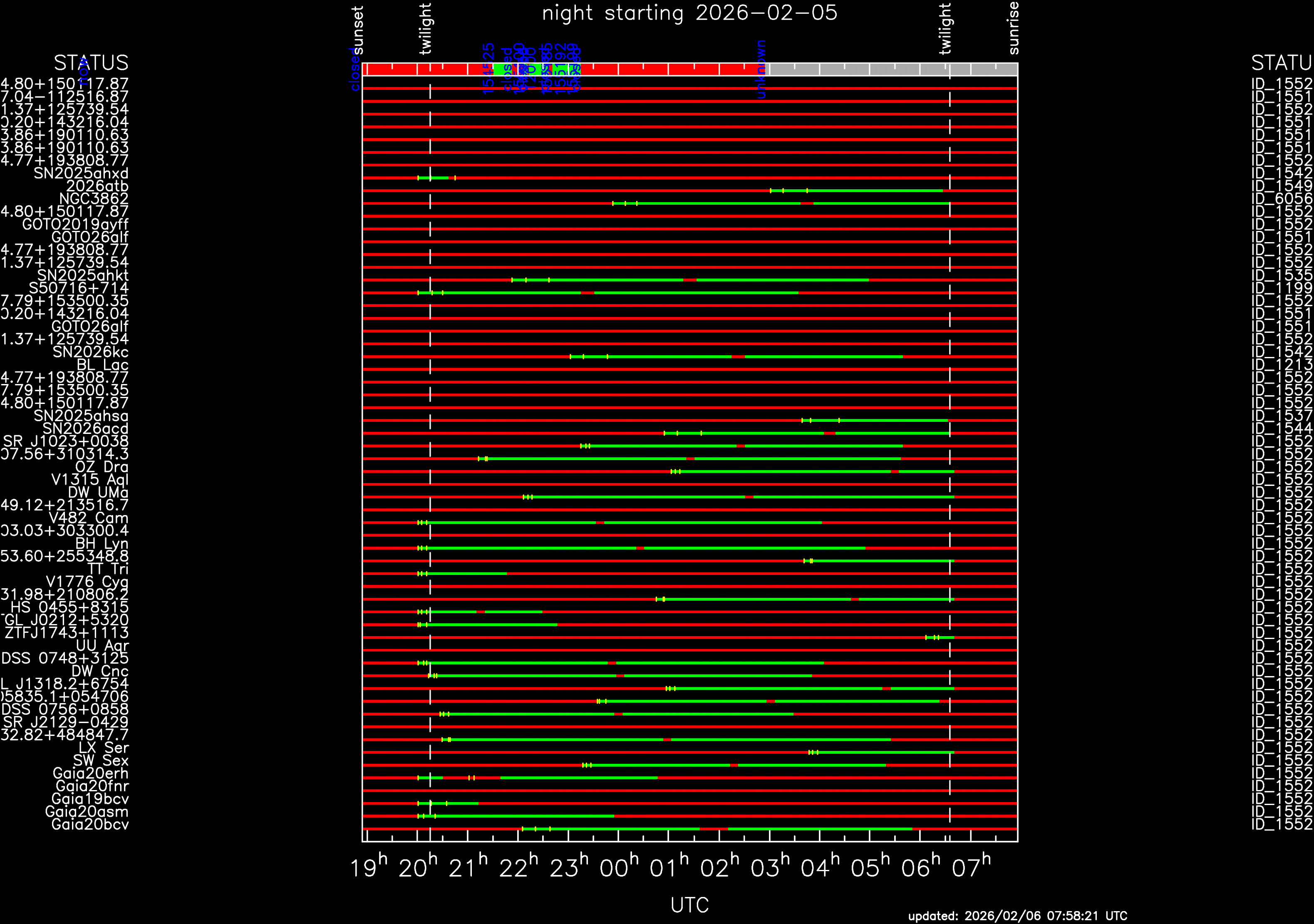The height and width of the screenshot is (924, 1314).
Task: Select the sunrise marker label
Action: tap(1013, 27)
